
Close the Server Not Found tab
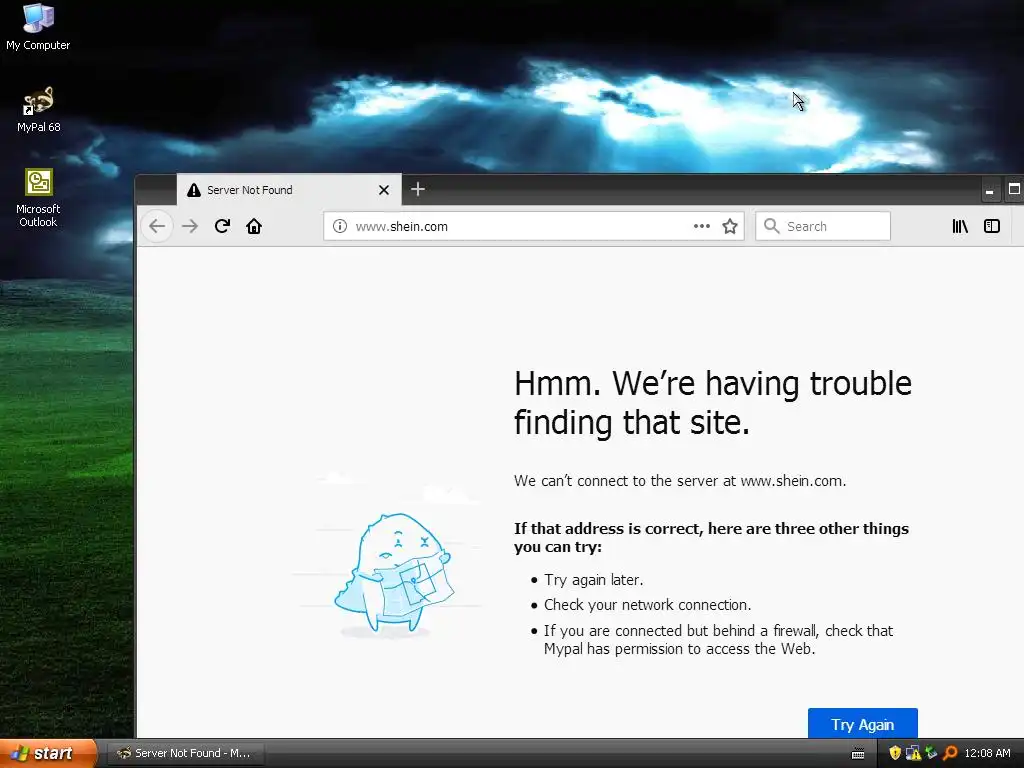point(384,190)
